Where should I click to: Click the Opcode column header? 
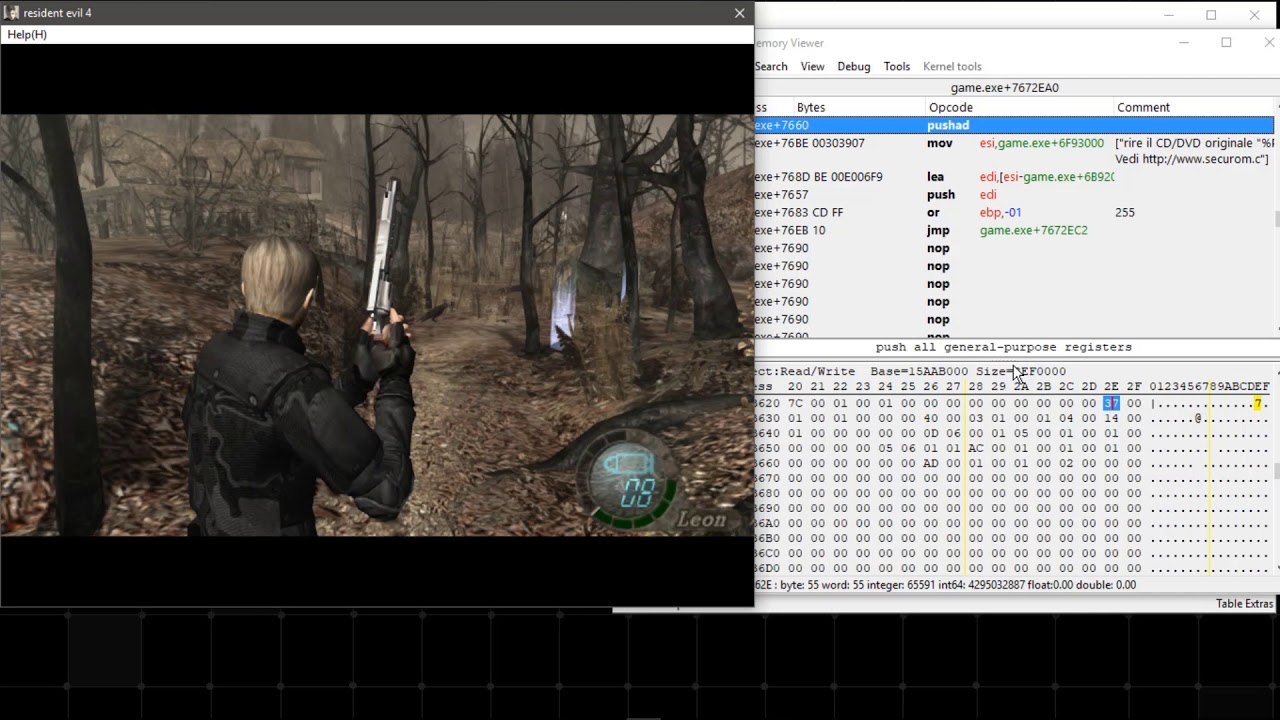[1020, 107]
